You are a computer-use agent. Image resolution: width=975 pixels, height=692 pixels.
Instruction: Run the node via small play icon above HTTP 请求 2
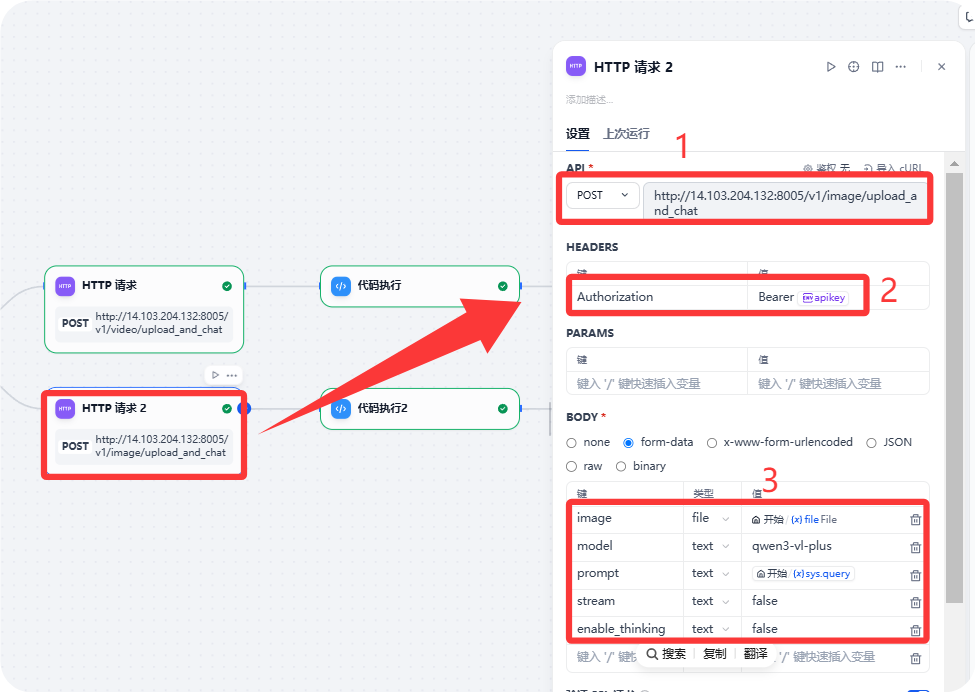click(215, 375)
